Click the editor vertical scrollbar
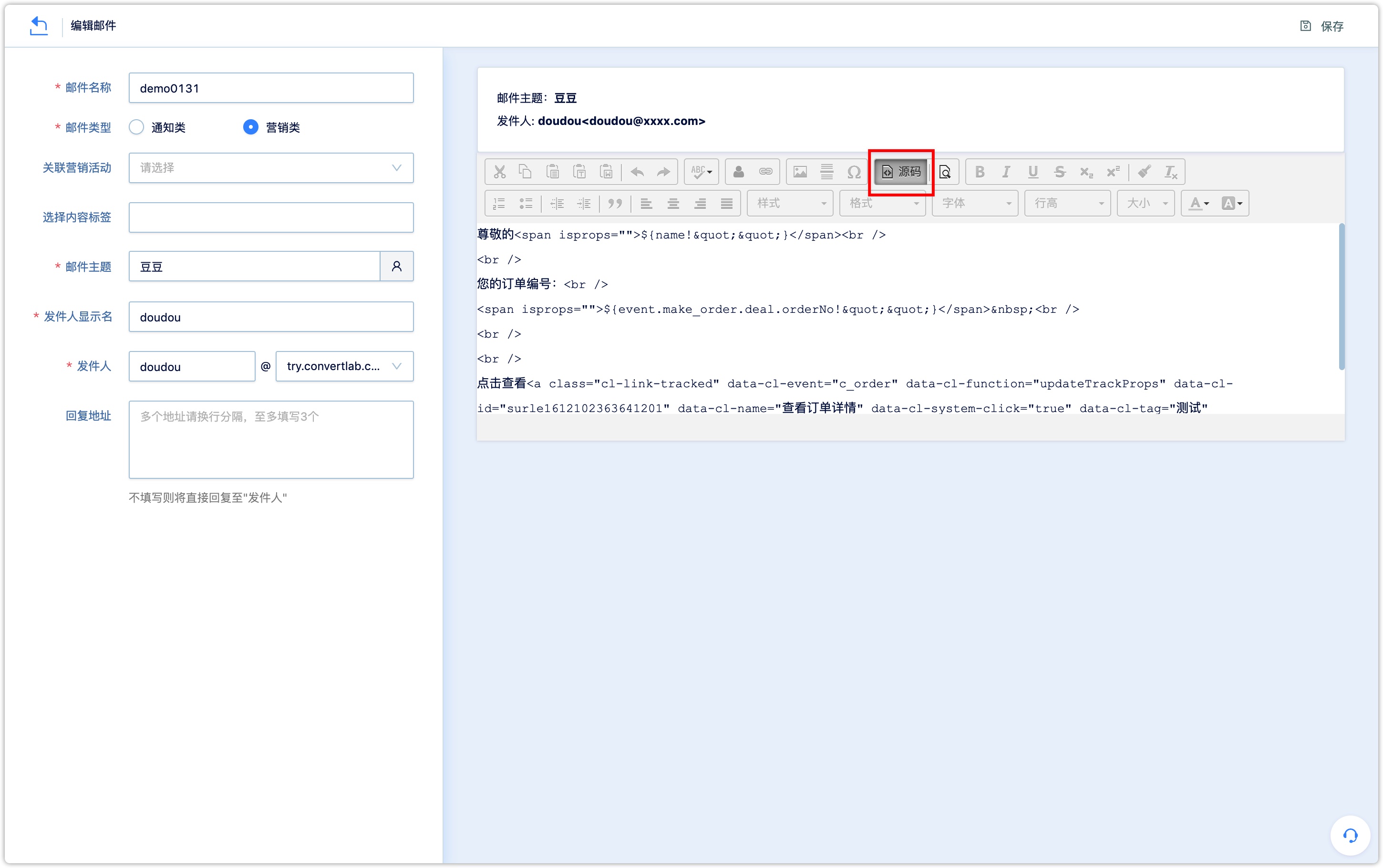The width and height of the screenshot is (1383, 868). pyautogui.click(x=1342, y=298)
